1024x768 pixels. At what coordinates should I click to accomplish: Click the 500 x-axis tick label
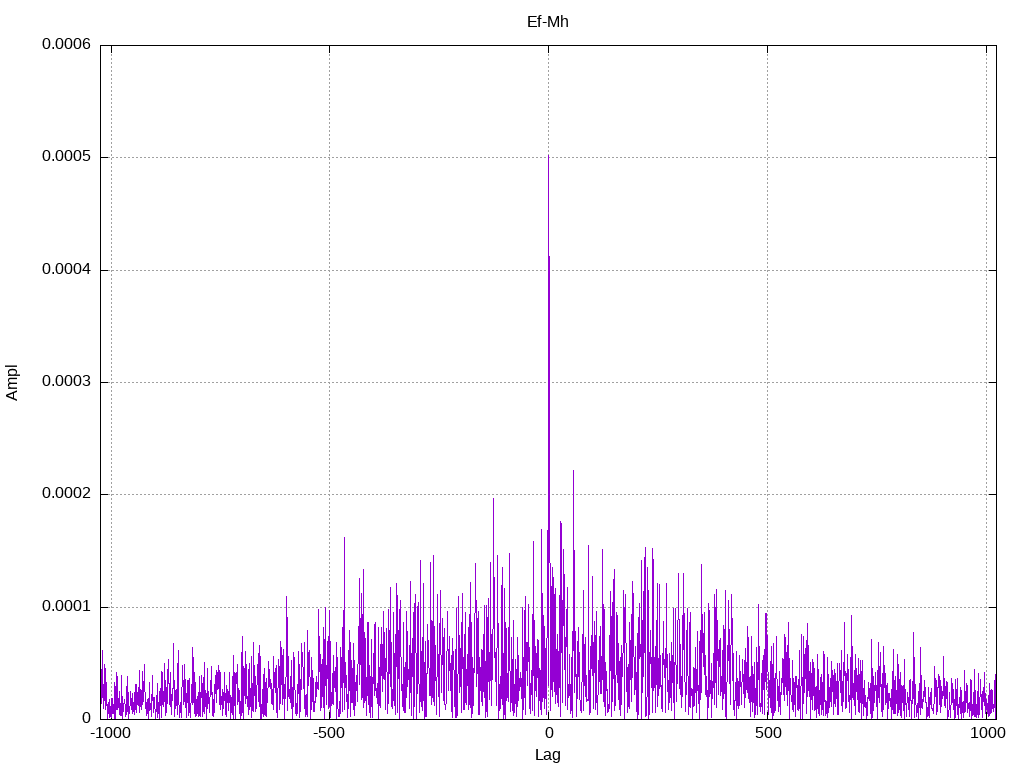tap(768, 733)
